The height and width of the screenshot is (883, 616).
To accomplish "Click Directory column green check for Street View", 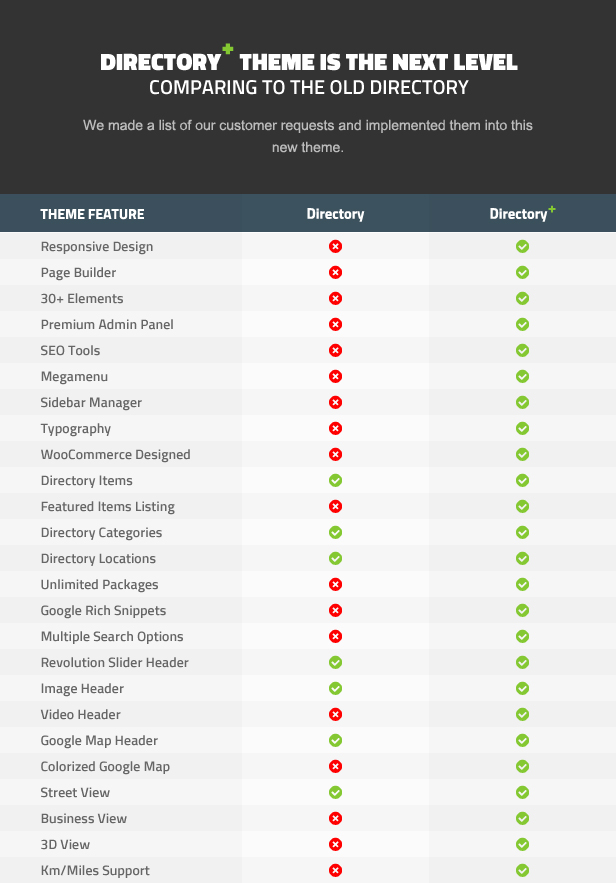I will tap(336, 792).
